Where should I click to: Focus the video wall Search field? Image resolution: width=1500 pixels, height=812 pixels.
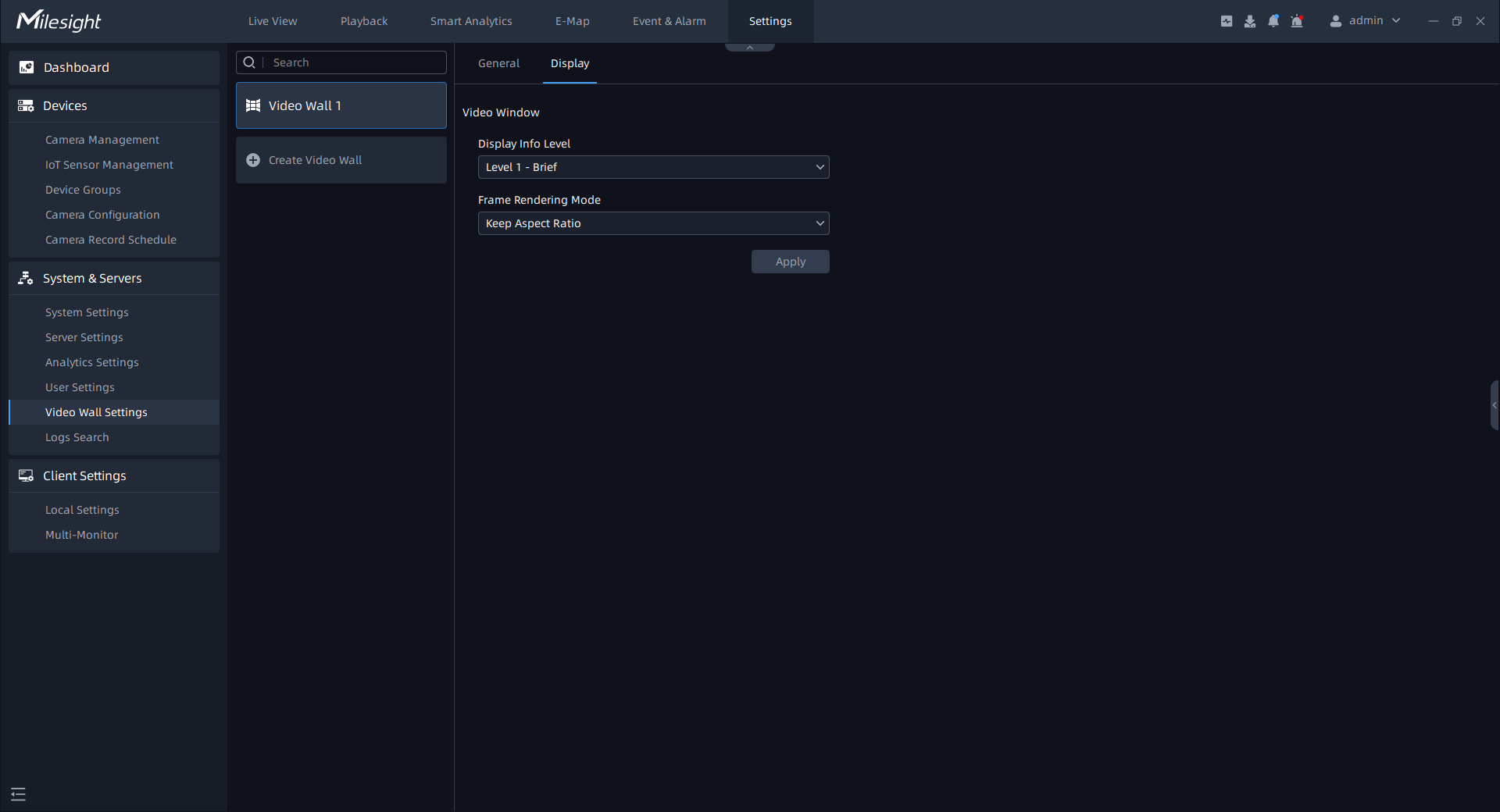tap(355, 62)
